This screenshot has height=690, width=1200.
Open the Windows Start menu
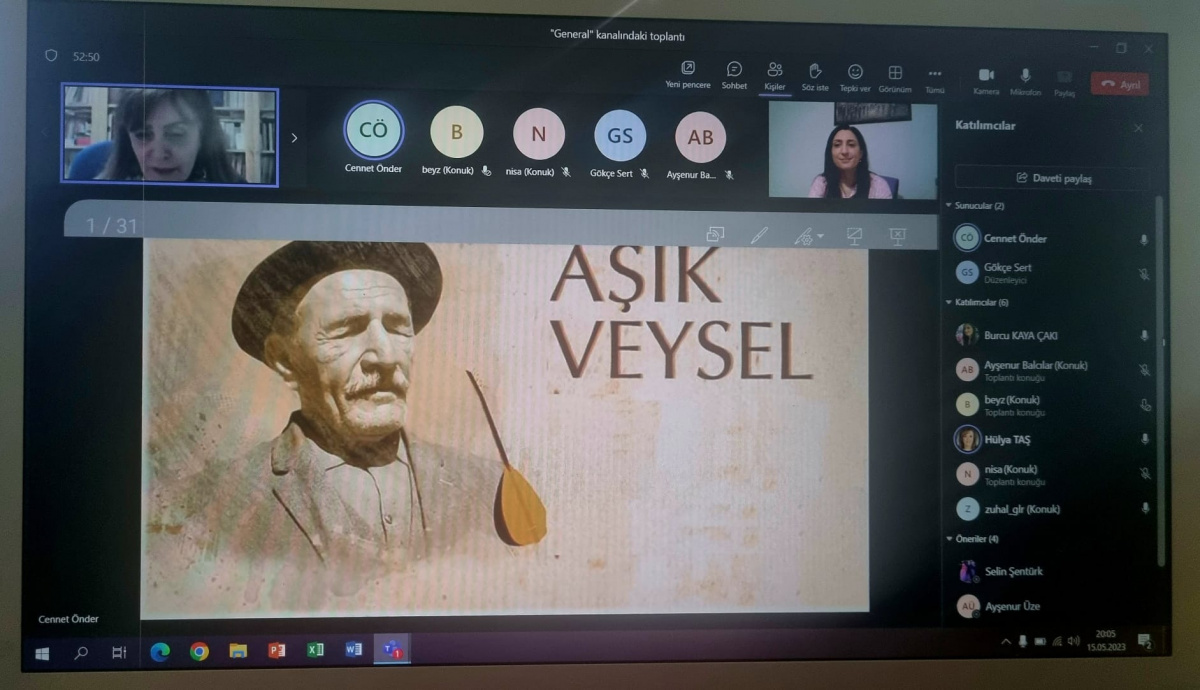pyautogui.click(x=42, y=653)
